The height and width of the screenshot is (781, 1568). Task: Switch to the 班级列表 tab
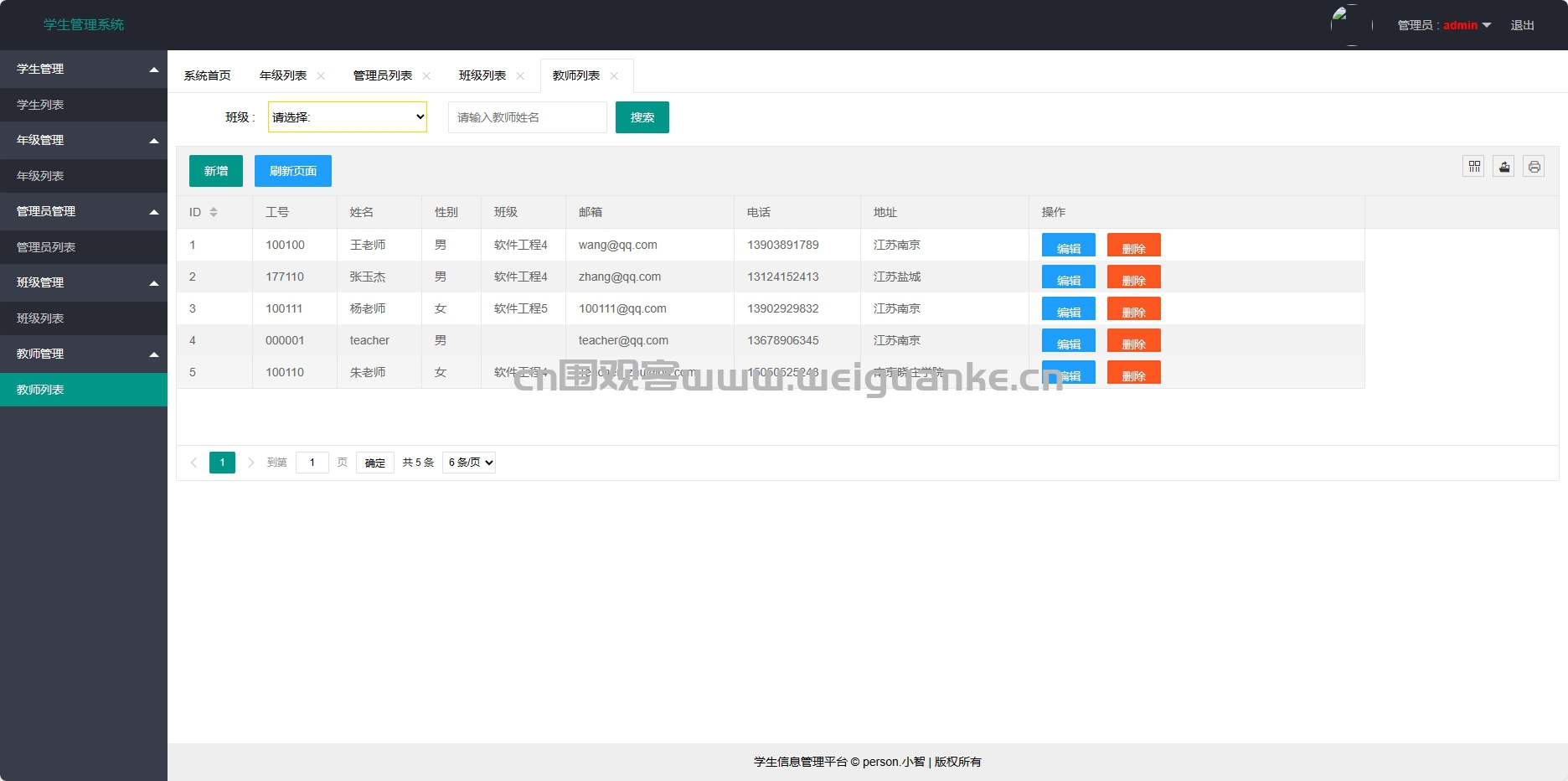(x=482, y=75)
